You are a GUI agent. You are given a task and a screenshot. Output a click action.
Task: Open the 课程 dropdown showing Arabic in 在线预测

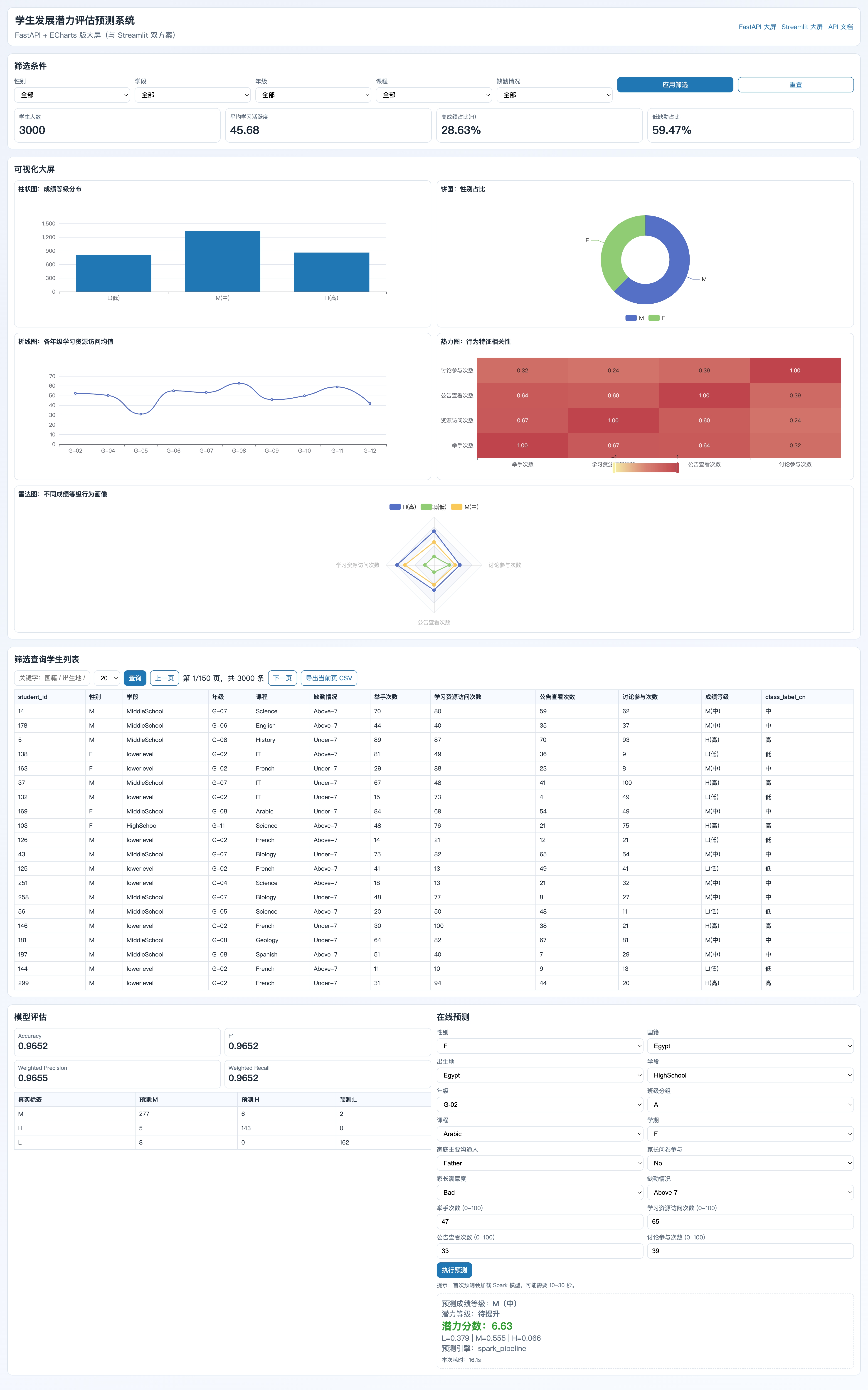point(540,1134)
